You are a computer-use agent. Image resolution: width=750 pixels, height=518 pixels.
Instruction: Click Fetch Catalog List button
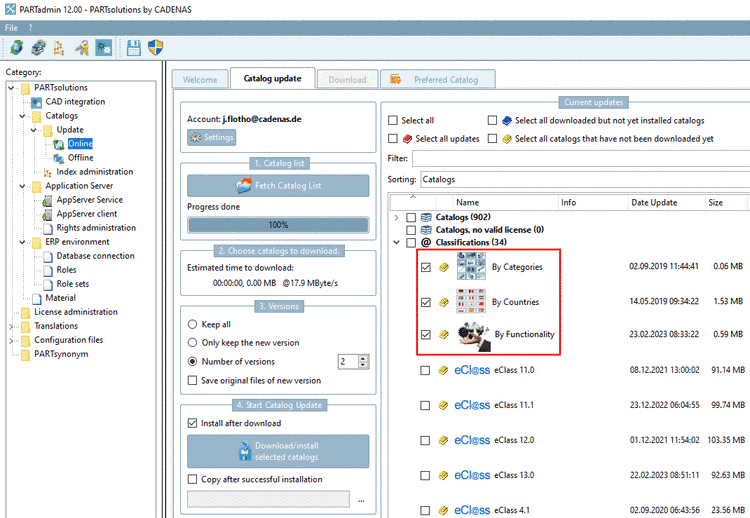[x=278, y=186]
